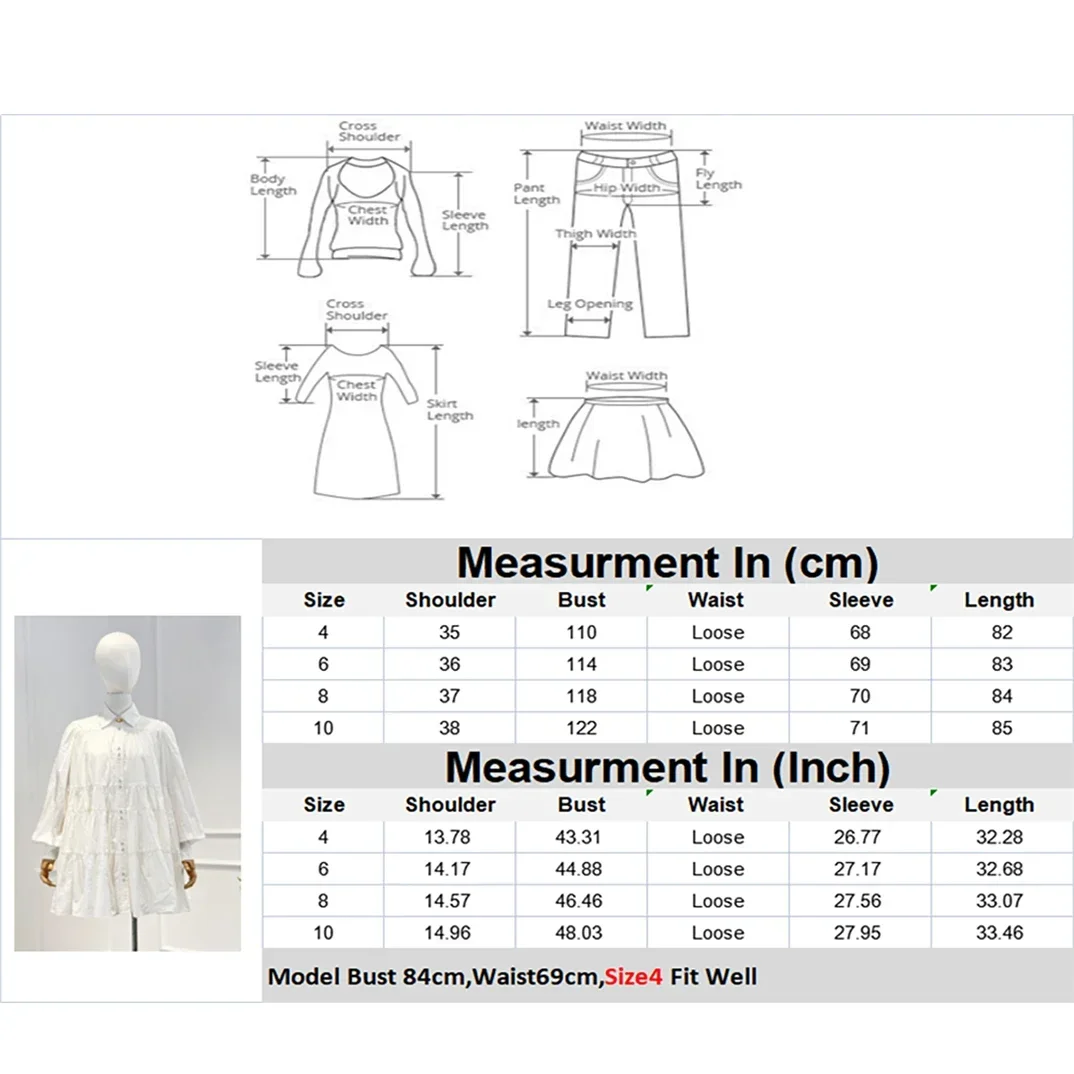Click 'Chest Width' label on the sweater
Screen dimensions: 1074x1074
click(367, 215)
